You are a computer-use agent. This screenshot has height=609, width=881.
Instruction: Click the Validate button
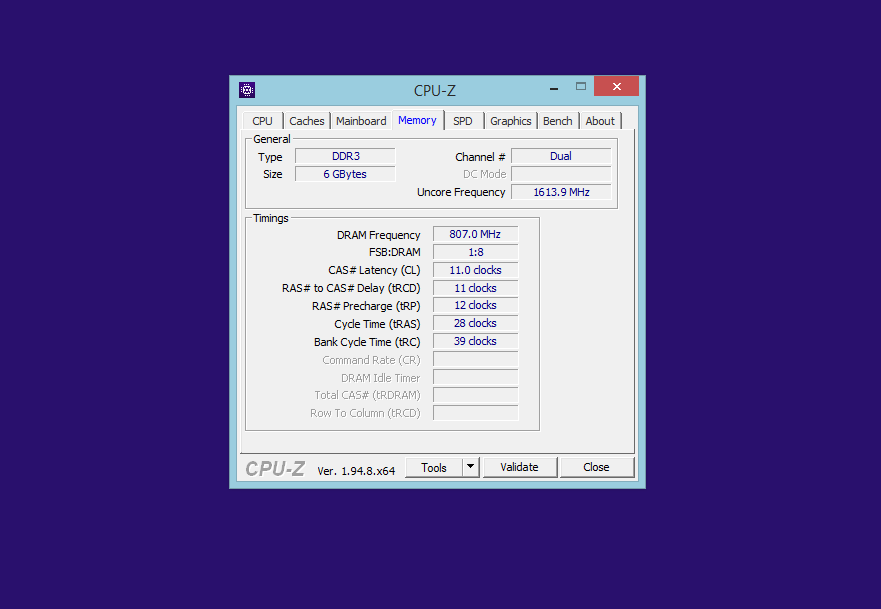pos(520,467)
